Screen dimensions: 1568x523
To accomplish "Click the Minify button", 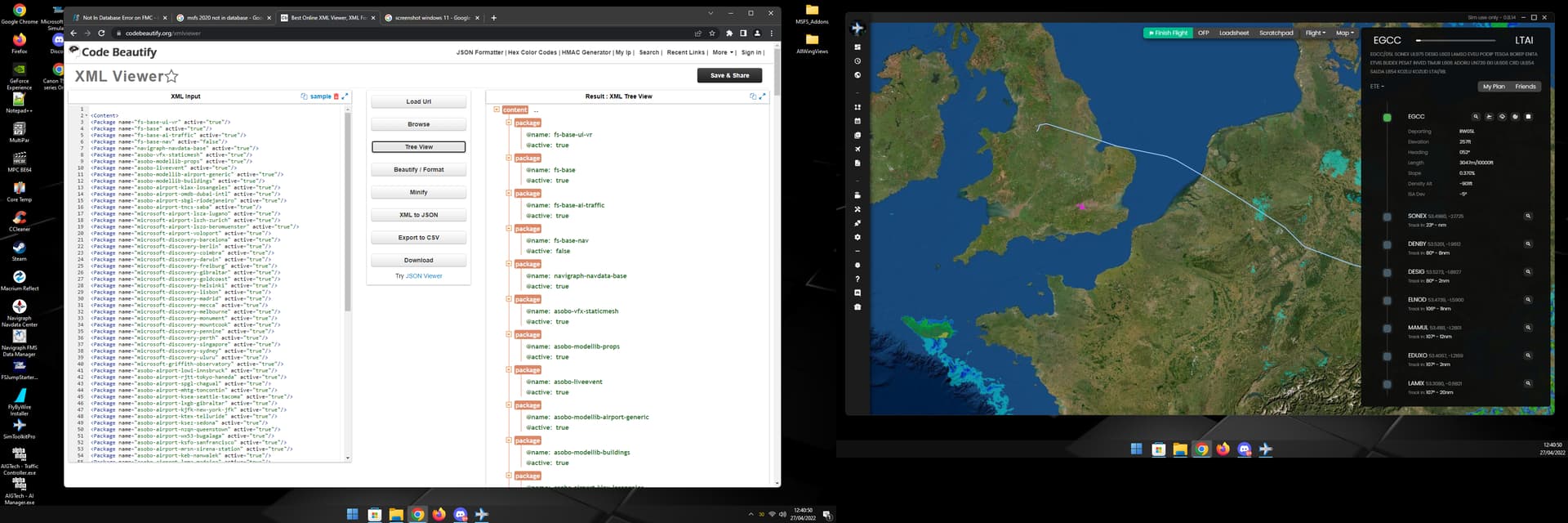I will pyautogui.click(x=419, y=193).
